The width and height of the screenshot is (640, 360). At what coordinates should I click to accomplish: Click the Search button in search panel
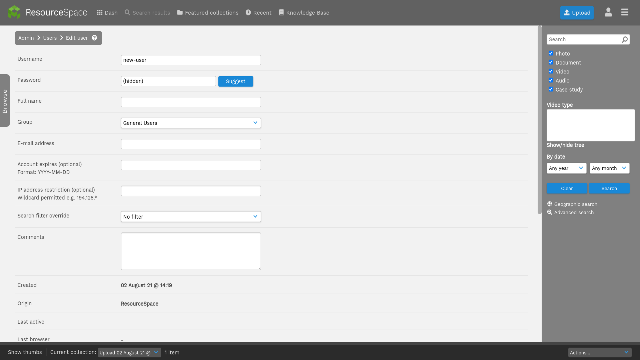click(609, 189)
